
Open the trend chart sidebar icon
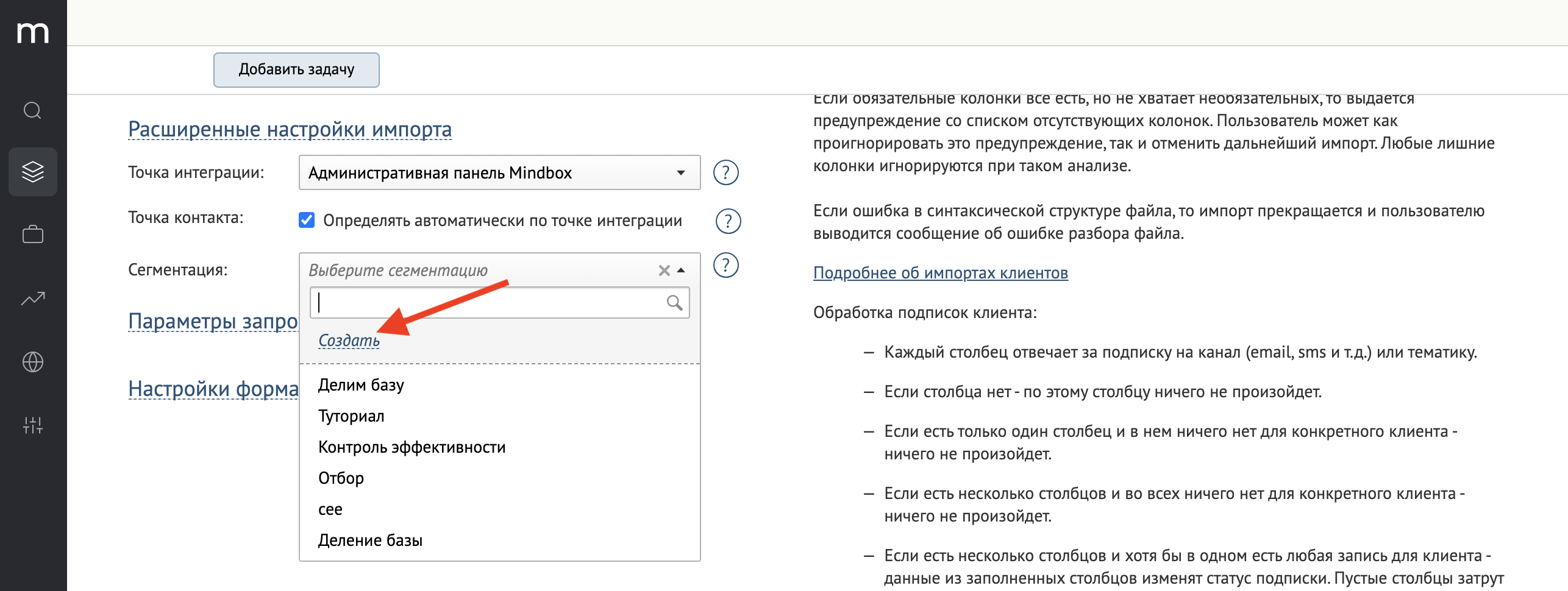tap(33, 298)
